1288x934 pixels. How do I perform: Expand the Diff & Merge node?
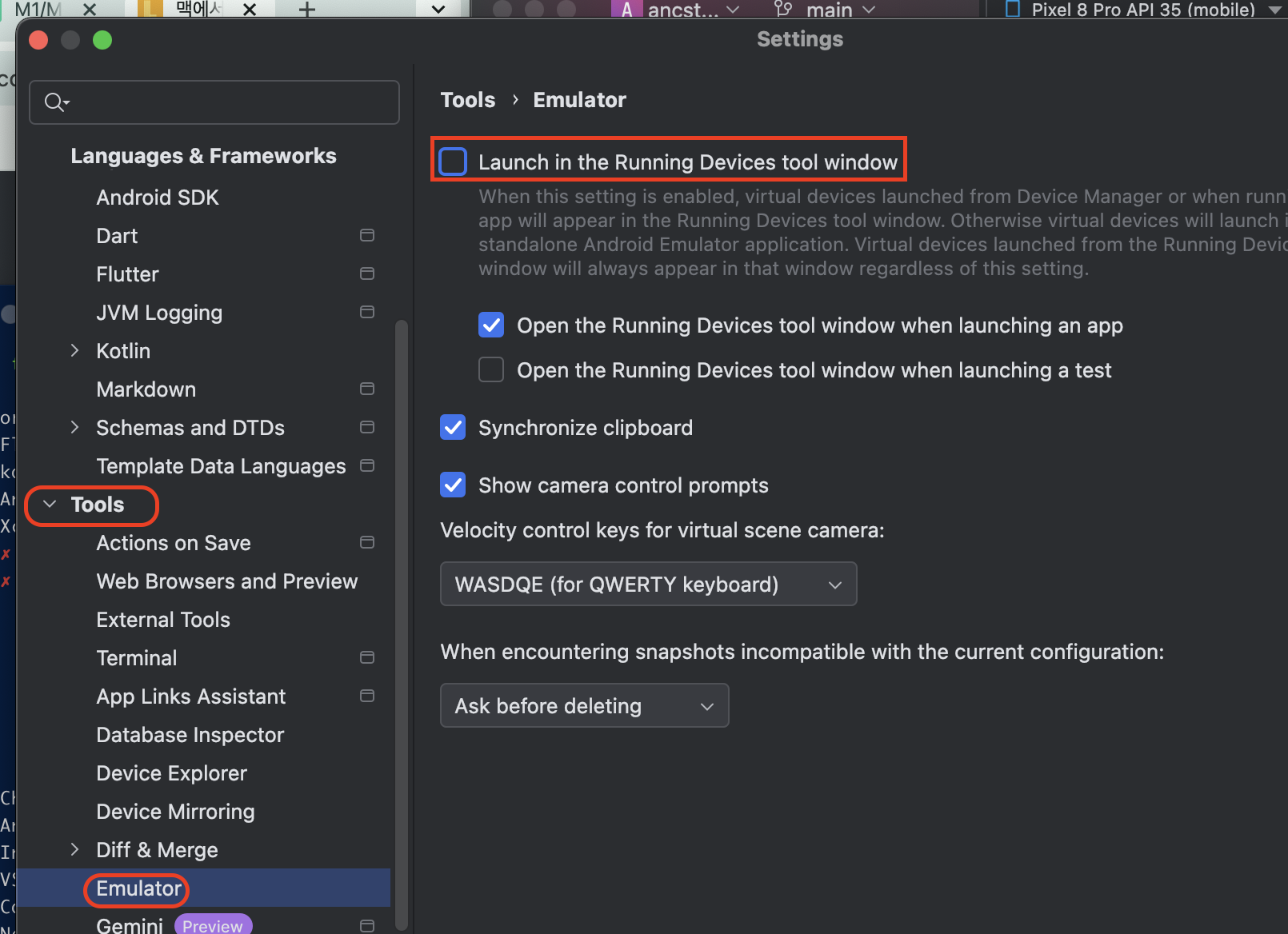coord(74,849)
